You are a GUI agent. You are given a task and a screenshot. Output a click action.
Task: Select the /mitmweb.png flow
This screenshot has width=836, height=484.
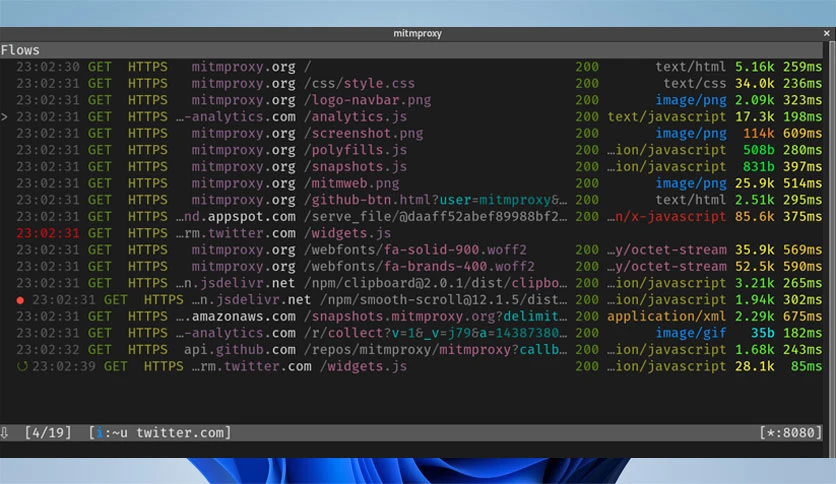click(x=411, y=183)
